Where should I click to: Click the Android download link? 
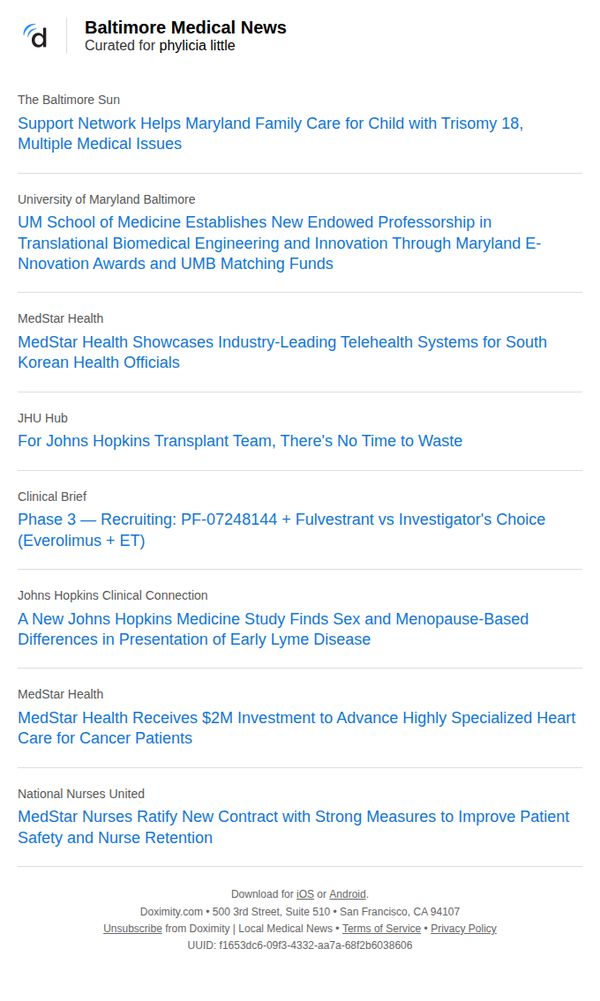click(x=347, y=894)
